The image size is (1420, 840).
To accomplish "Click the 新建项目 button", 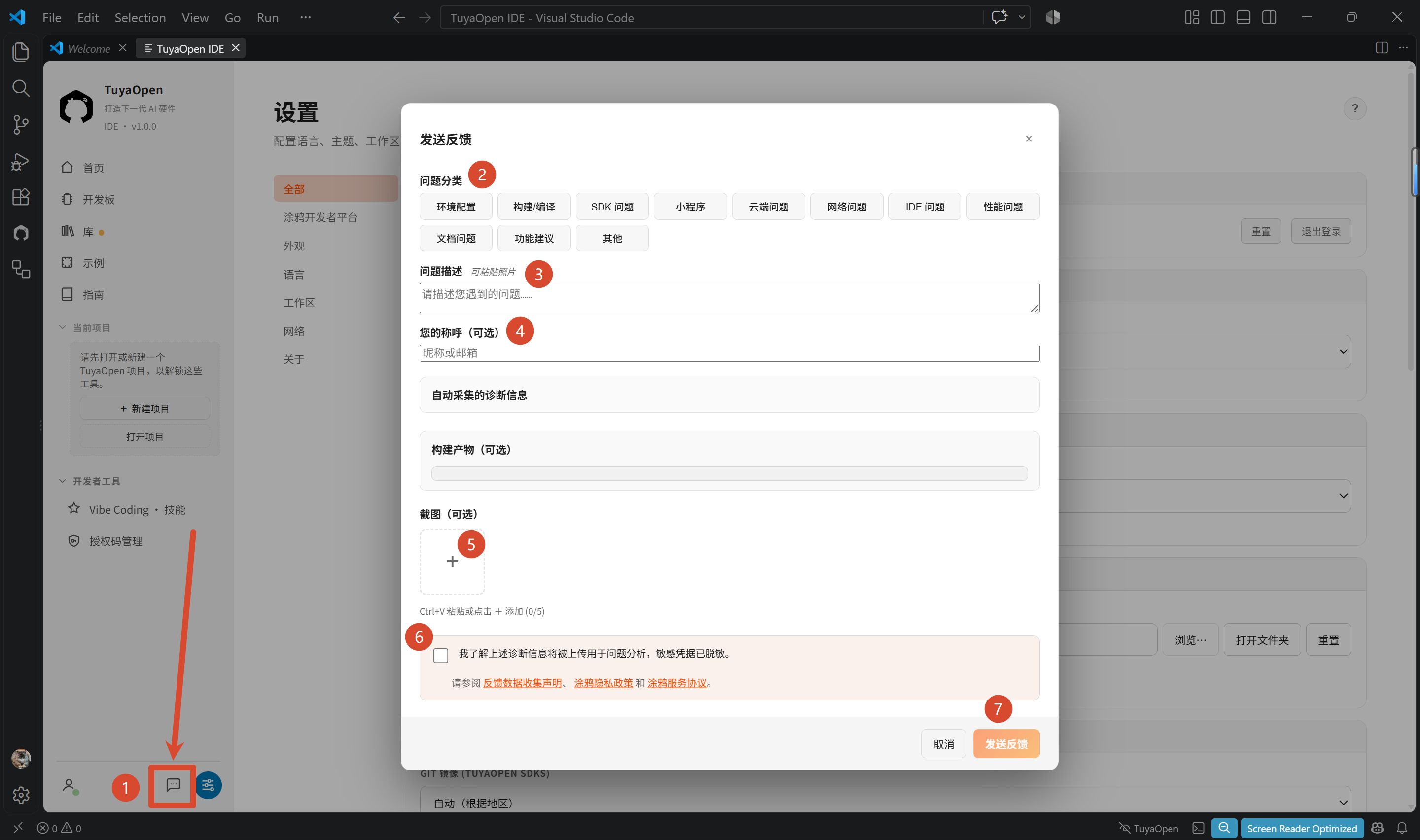I will click(145, 408).
